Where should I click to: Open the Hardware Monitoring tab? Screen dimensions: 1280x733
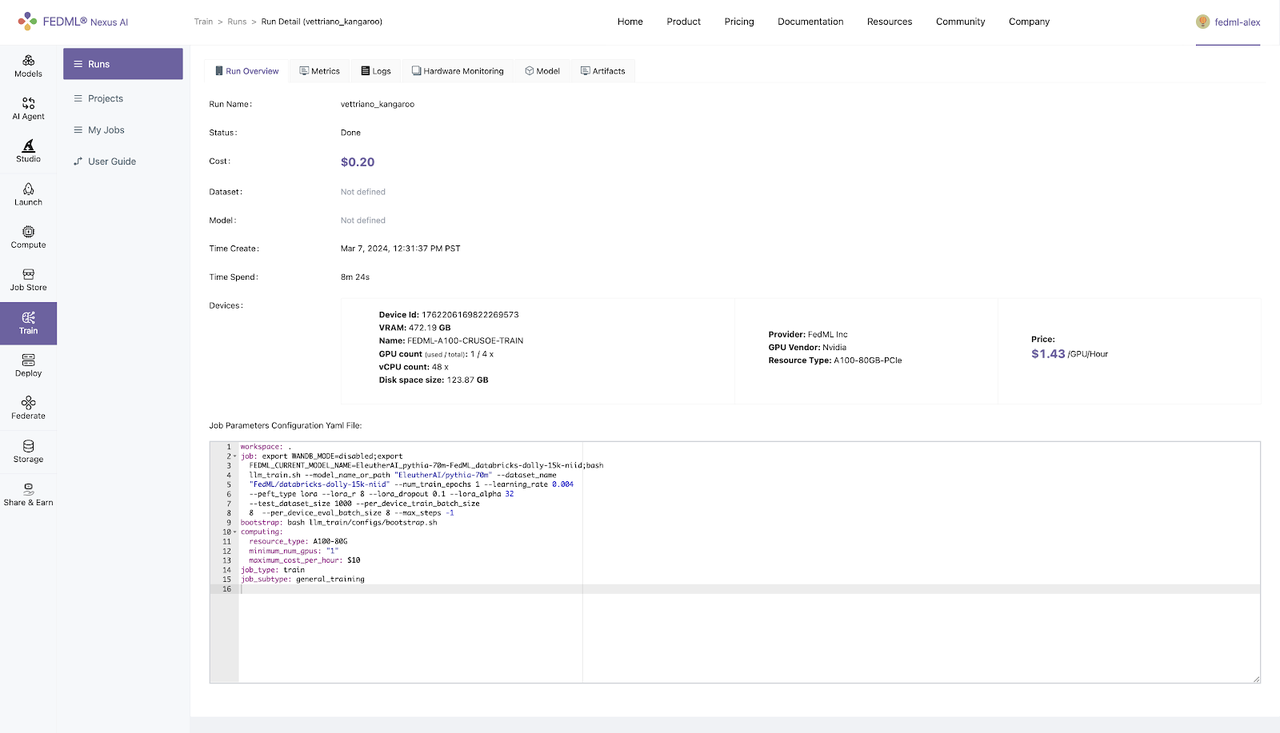coord(458,71)
